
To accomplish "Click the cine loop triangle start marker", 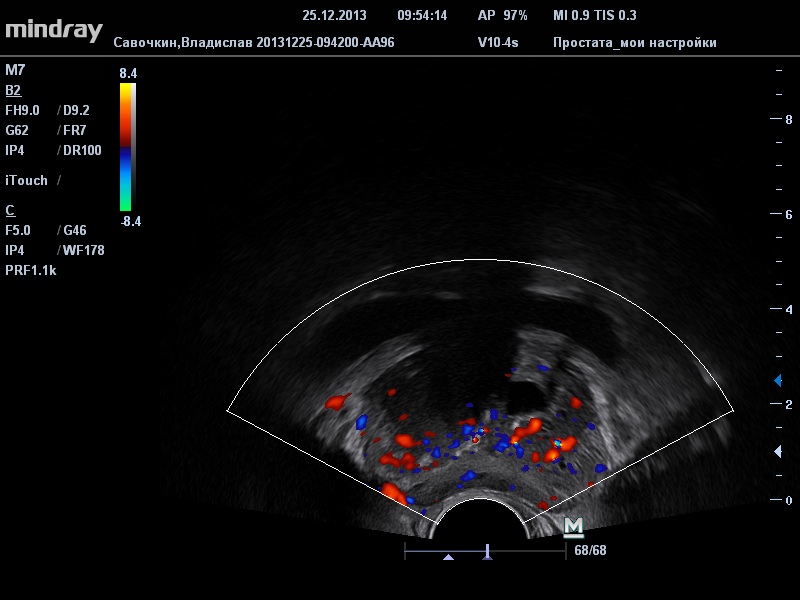I will pyautogui.click(x=448, y=557).
